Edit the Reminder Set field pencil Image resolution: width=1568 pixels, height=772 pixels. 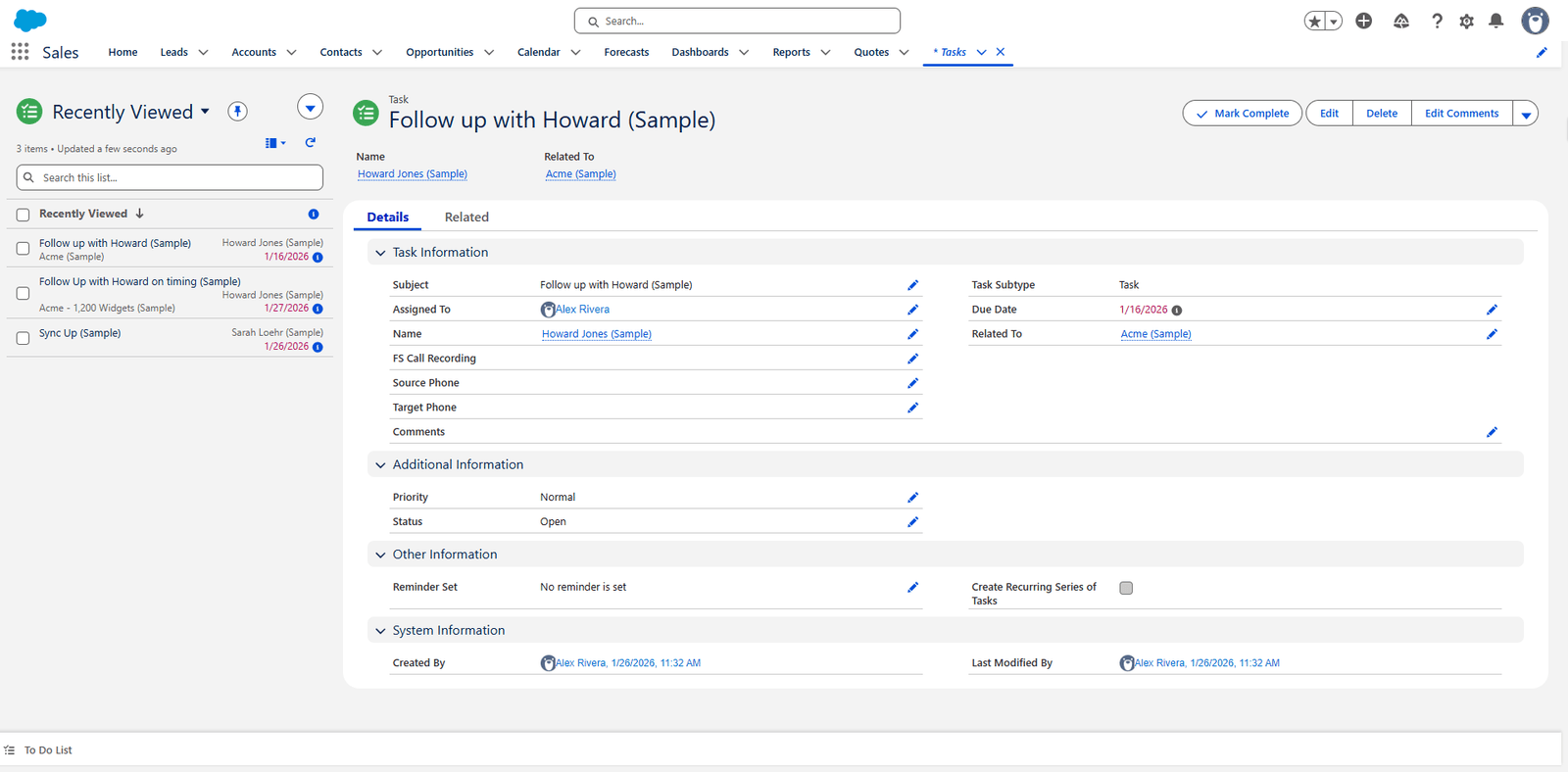click(x=912, y=588)
